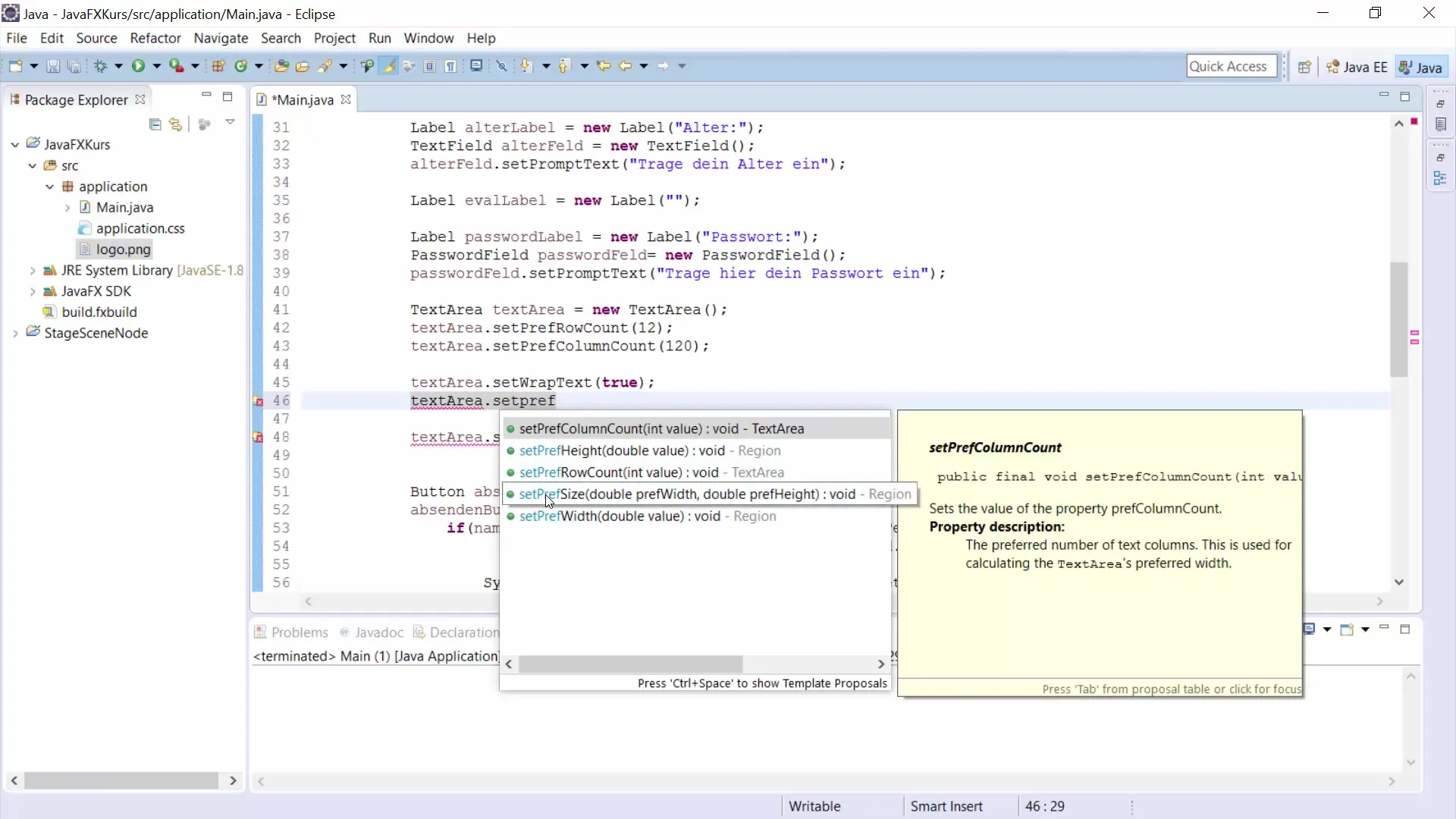Run the application with the green play icon
Image resolution: width=1456 pixels, height=819 pixels.
tap(138, 66)
